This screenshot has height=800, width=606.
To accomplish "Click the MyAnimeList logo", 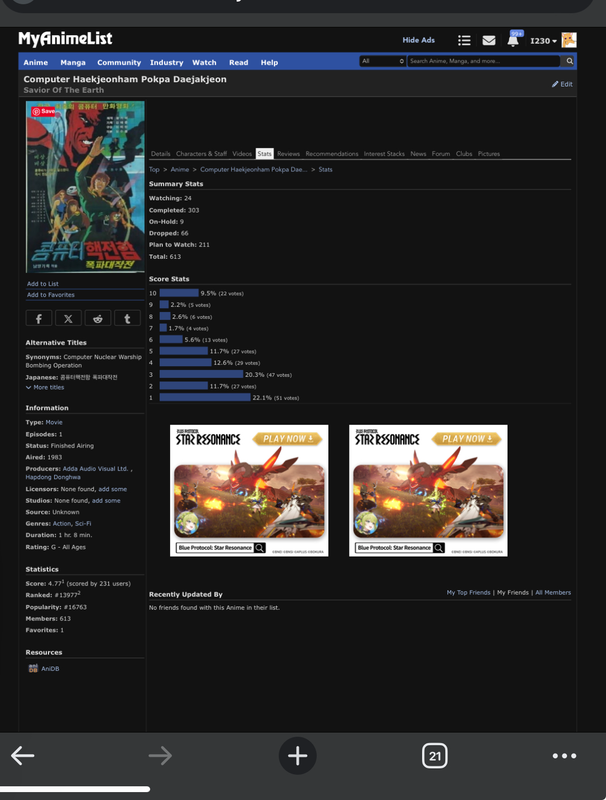I will click(65, 39).
